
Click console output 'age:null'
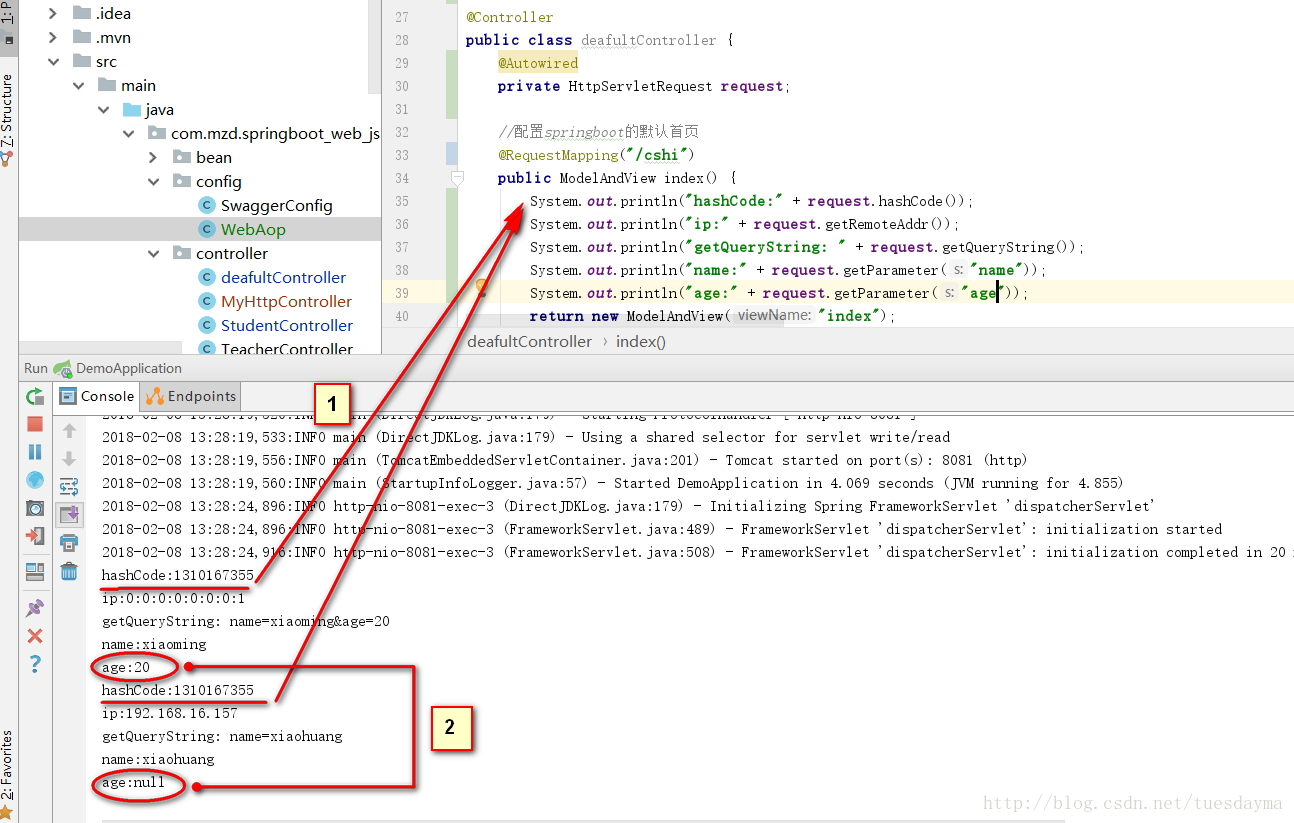click(x=133, y=782)
